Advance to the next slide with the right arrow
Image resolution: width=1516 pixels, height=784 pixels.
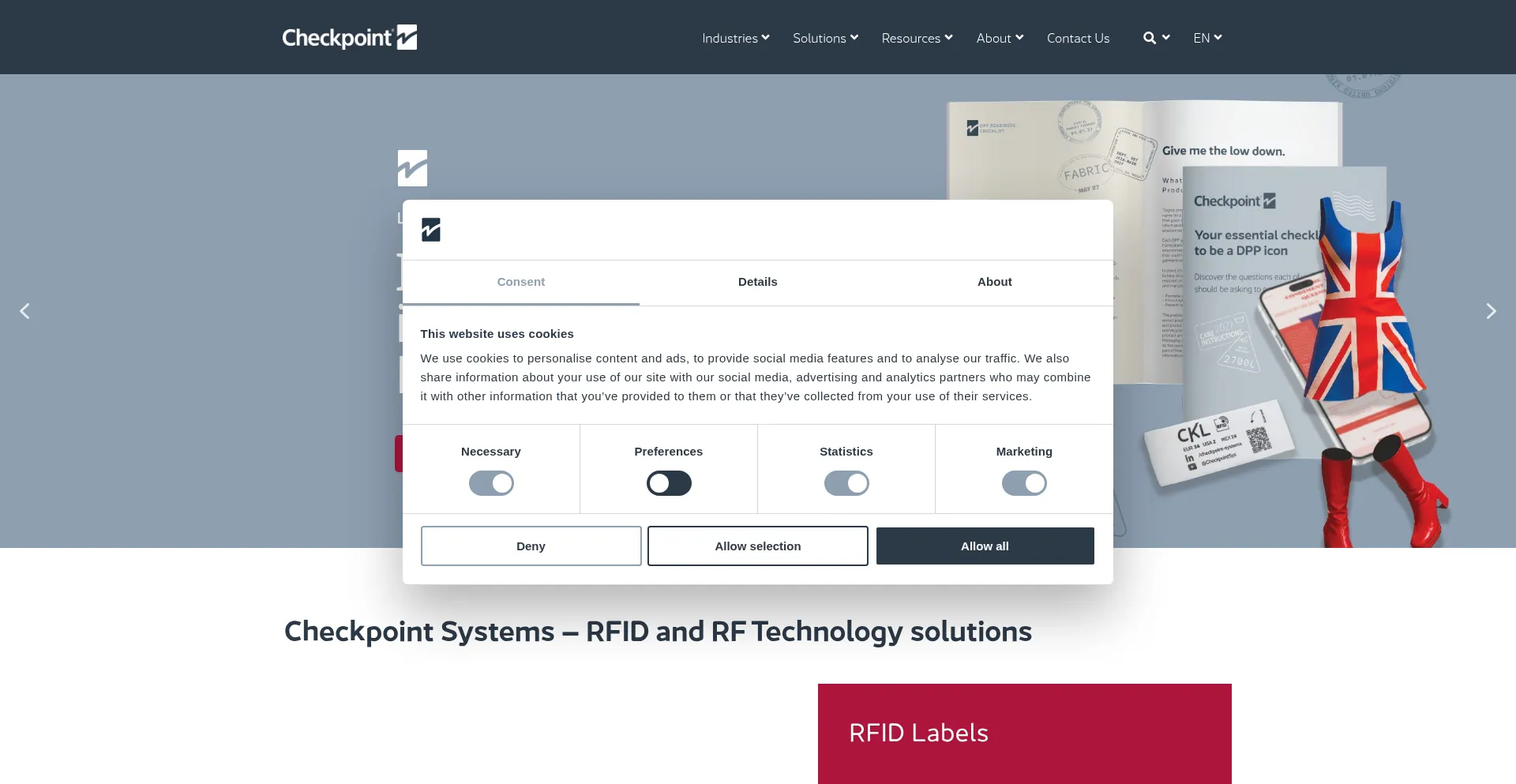pyautogui.click(x=1491, y=311)
